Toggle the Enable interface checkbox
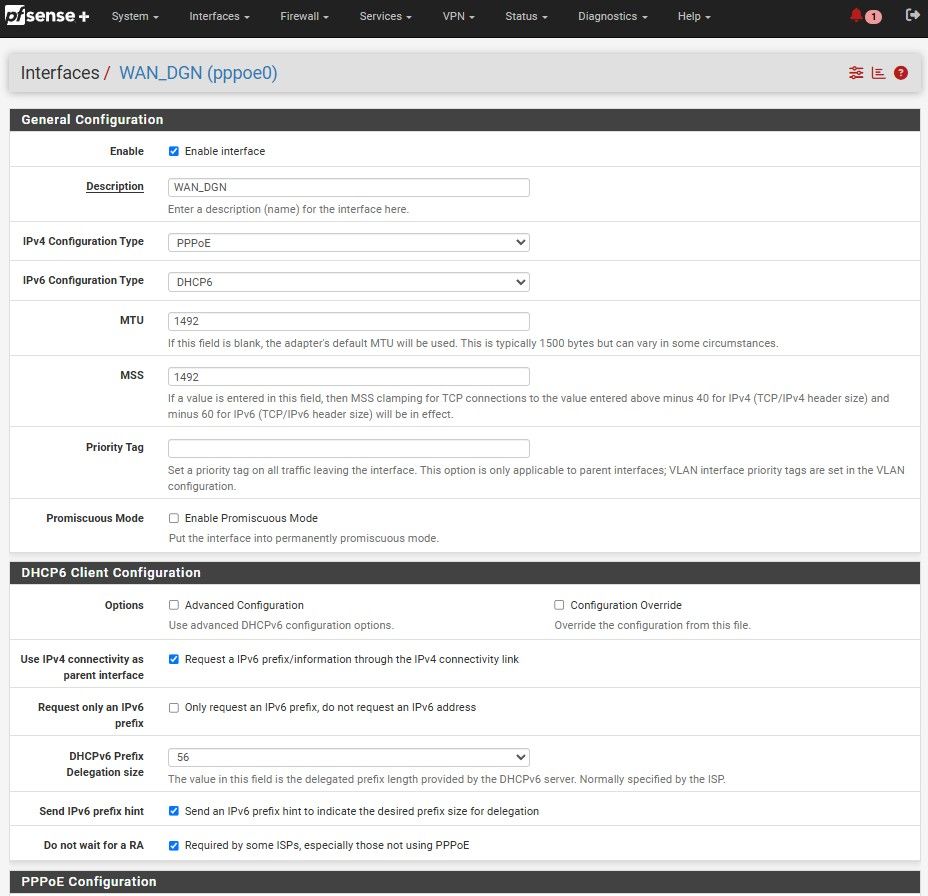 (174, 151)
